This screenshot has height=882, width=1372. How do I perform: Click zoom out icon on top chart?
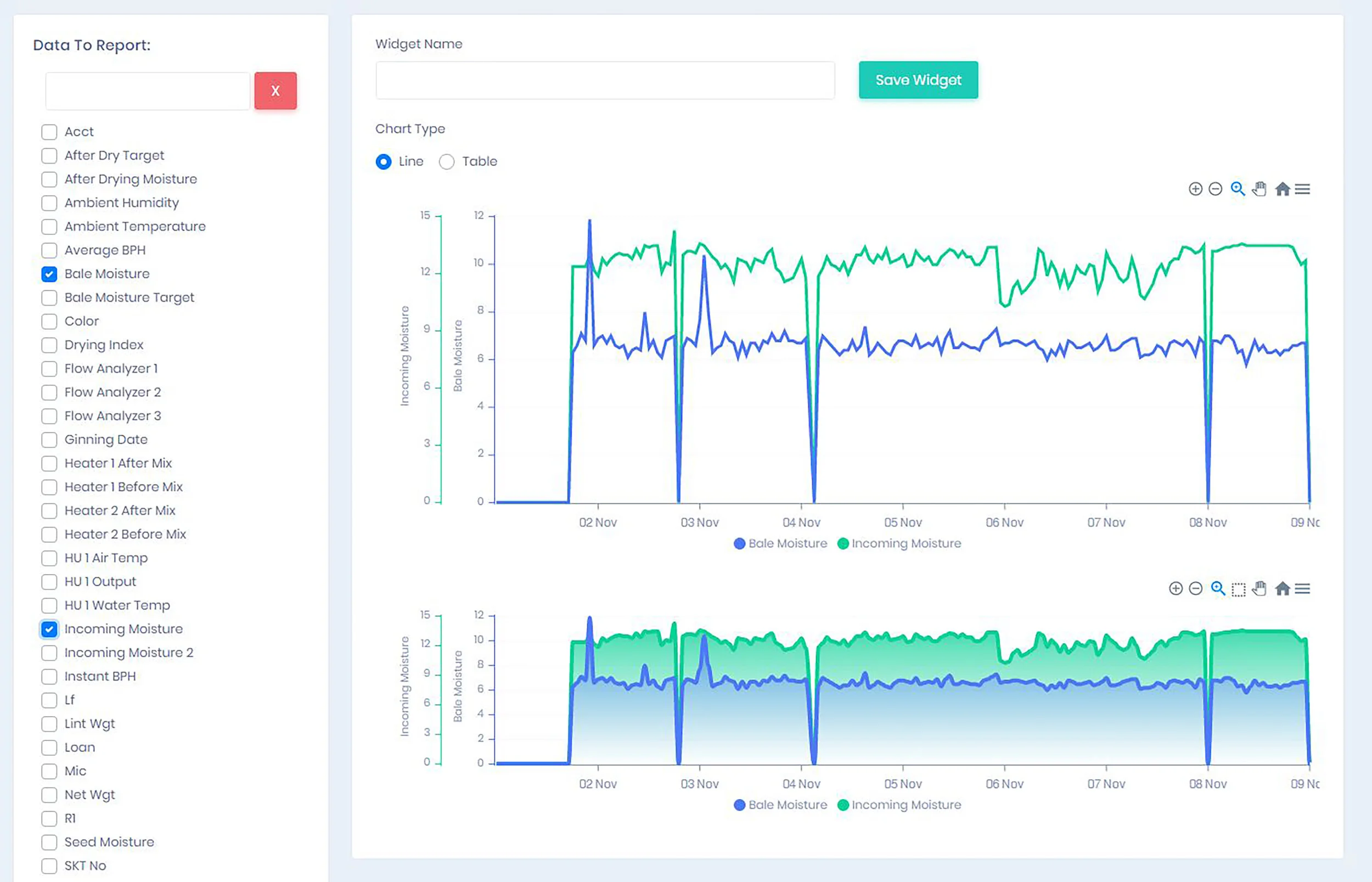point(1215,189)
